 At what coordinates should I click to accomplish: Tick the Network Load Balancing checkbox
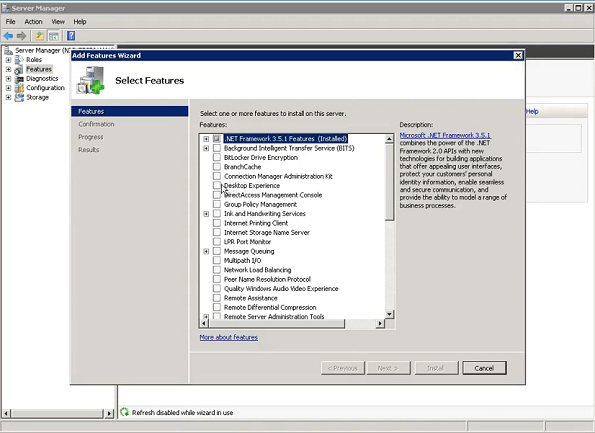pos(217,270)
